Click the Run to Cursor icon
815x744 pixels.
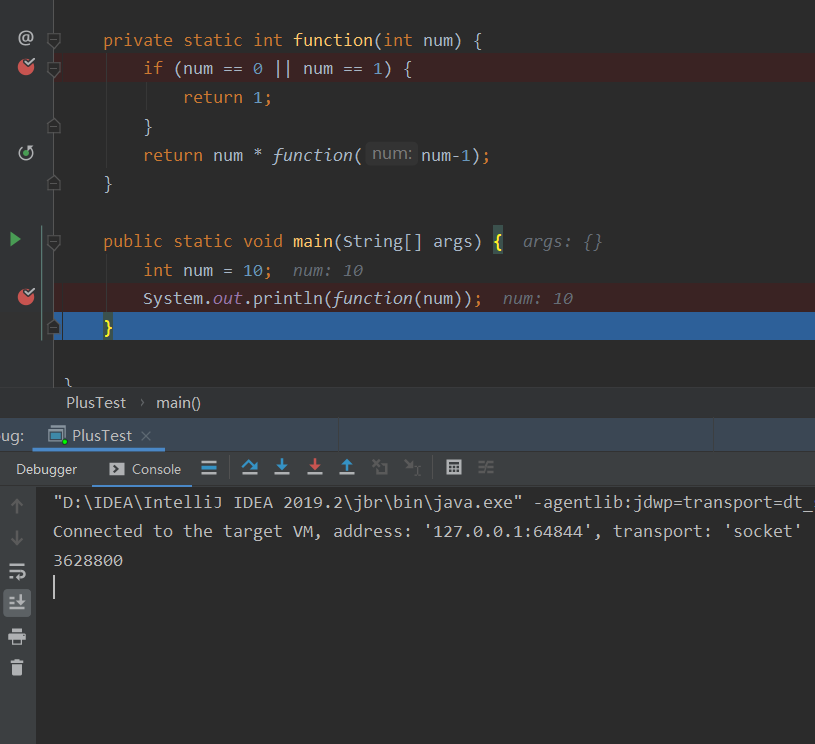[x=413, y=467]
